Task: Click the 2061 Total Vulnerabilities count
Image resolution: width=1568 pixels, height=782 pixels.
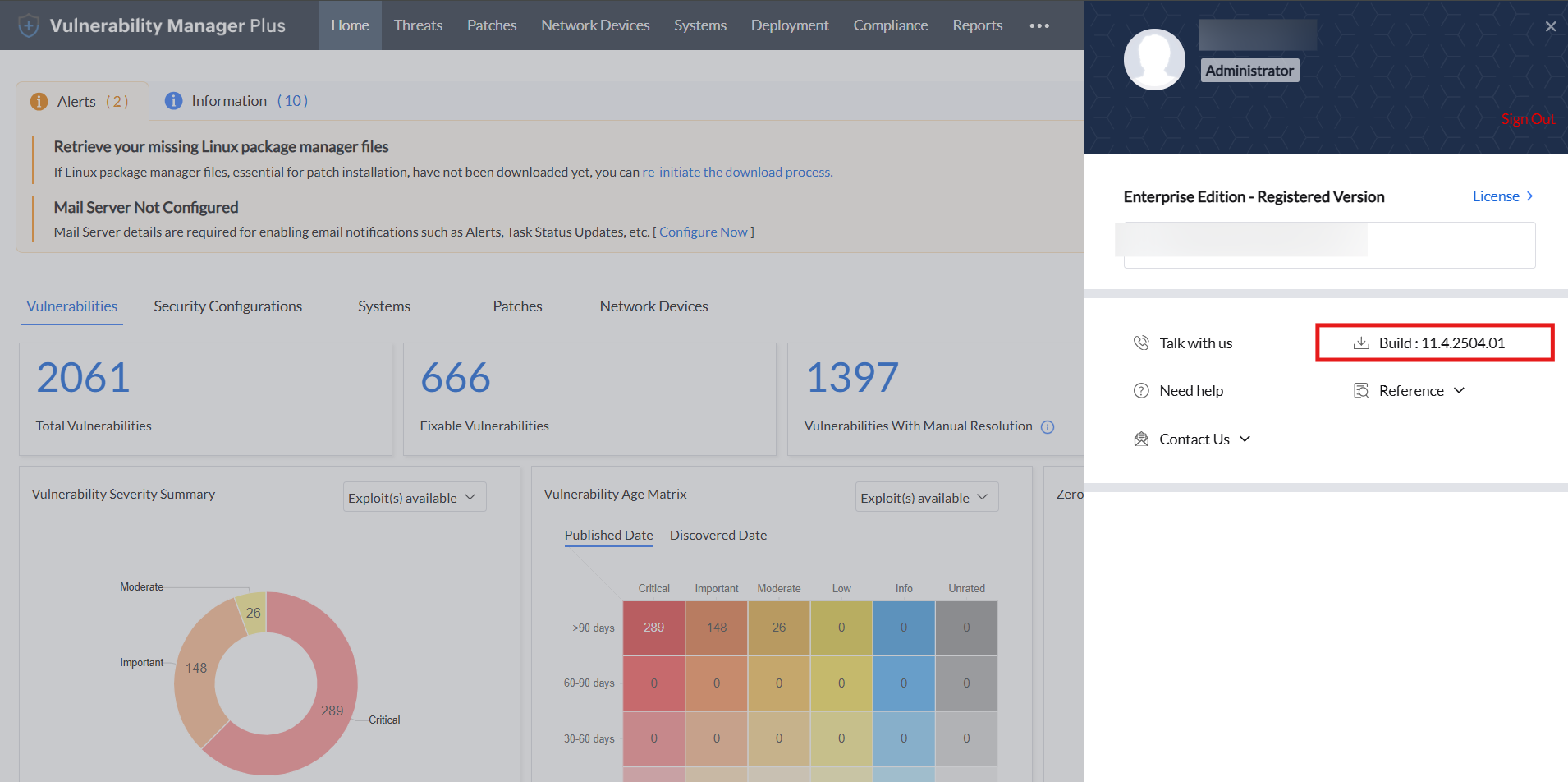Action: [x=83, y=378]
